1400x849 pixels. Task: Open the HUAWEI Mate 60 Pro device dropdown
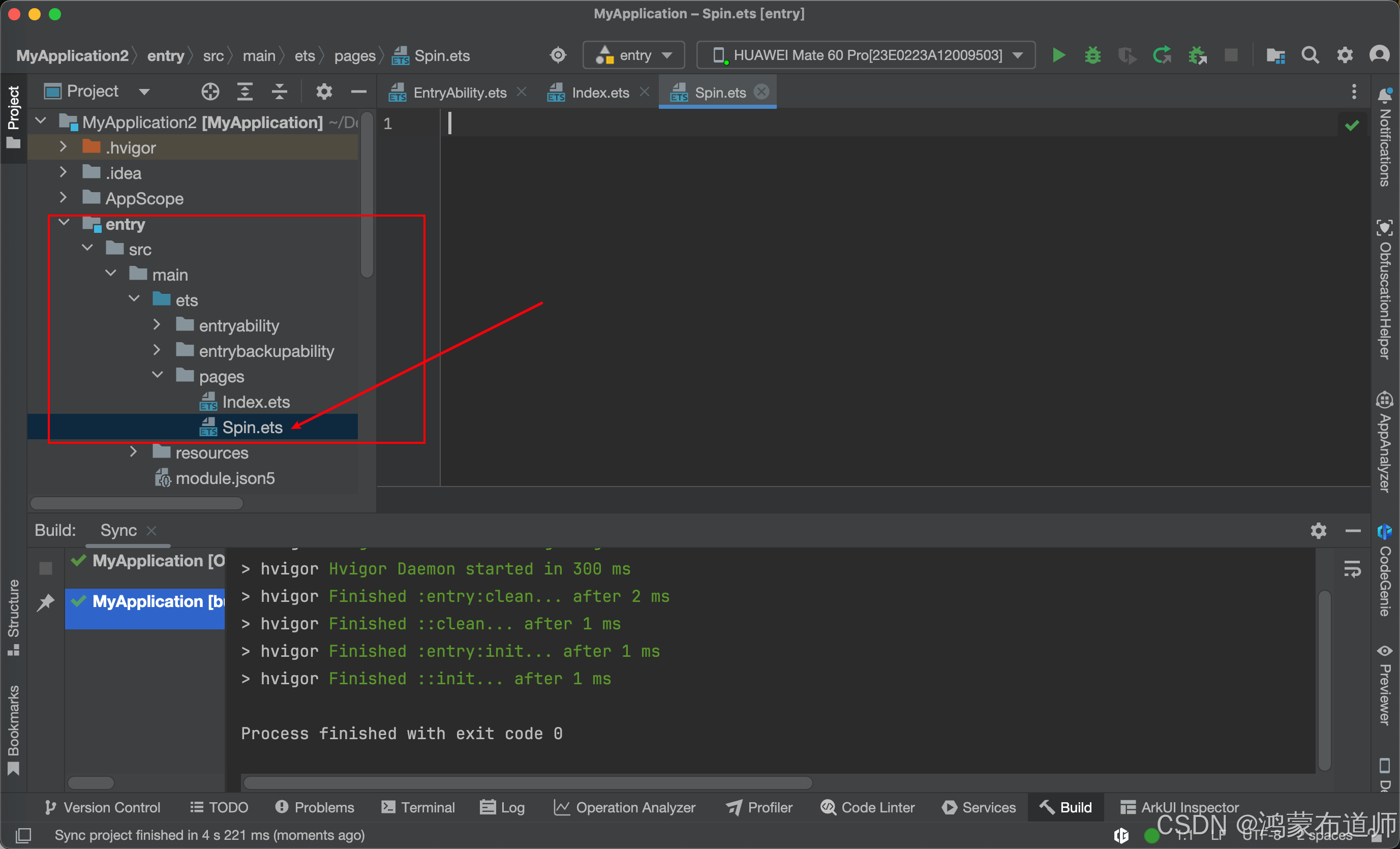[865, 55]
